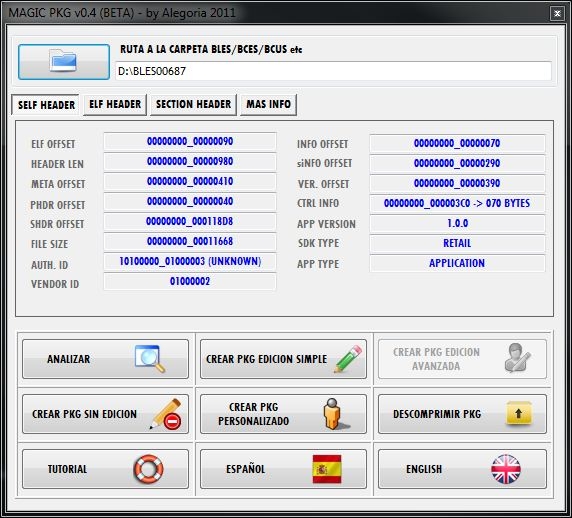Click the magnifying glass Analizar icon

click(150, 359)
